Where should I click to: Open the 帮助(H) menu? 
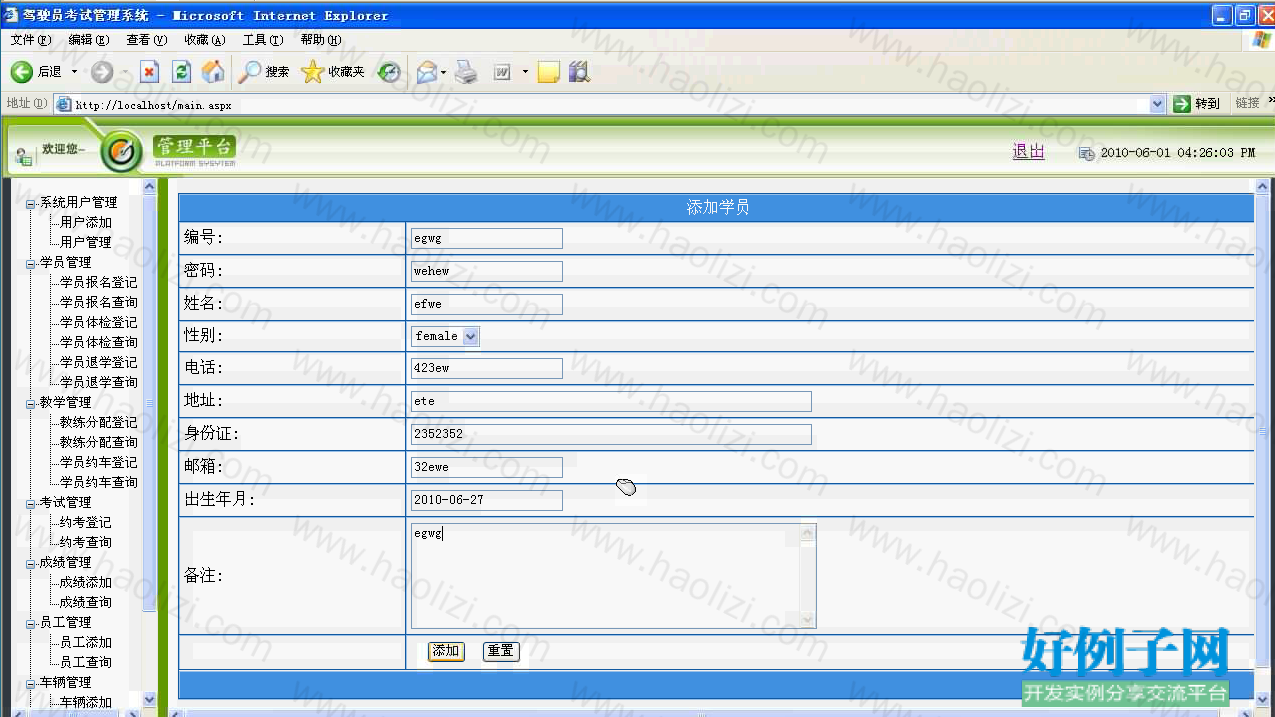click(321, 40)
